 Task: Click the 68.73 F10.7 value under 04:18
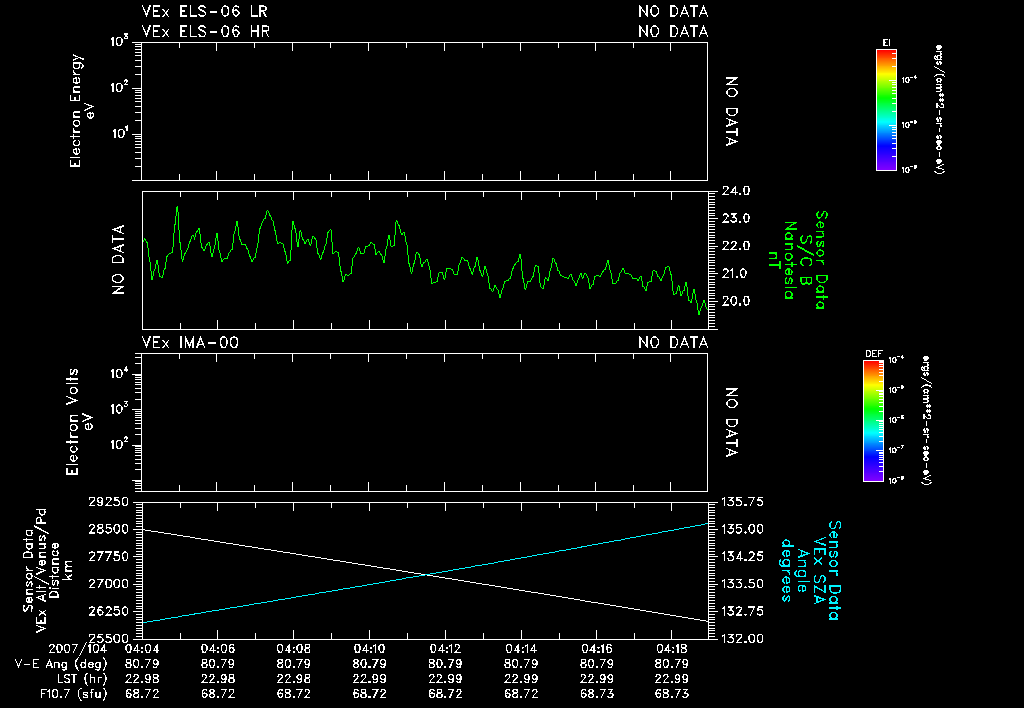pyautogui.click(x=671, y=694)
